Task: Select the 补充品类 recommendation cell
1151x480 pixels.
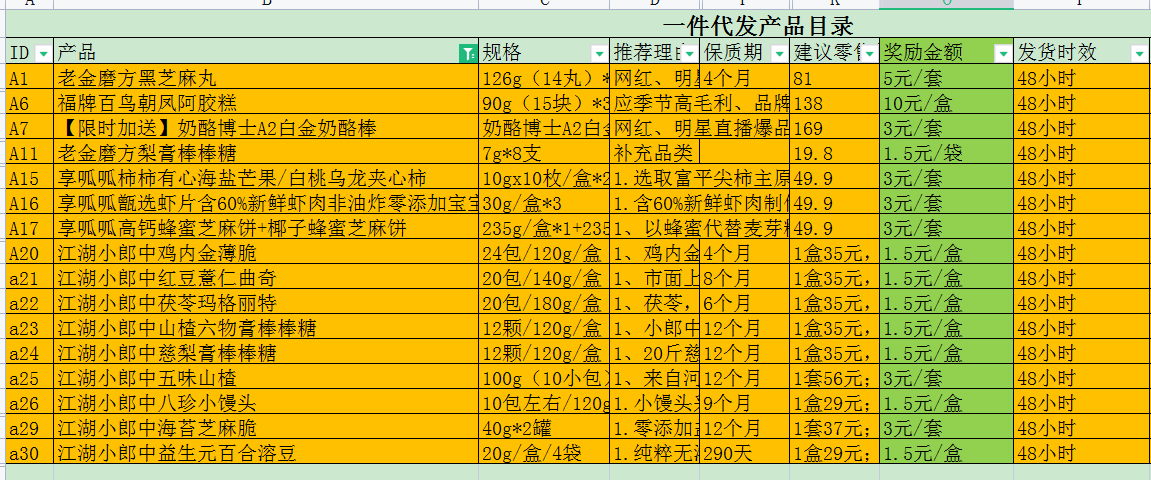Action: tap(655, 153)
